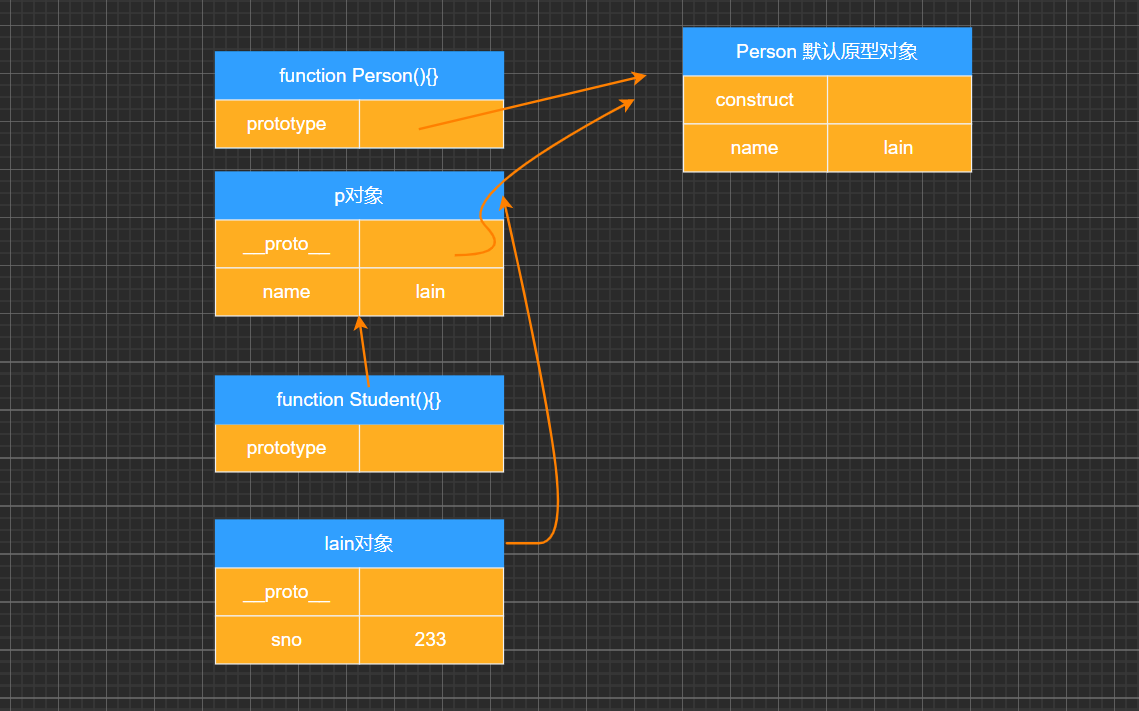Select the name row in Person 默认原型对象
This screenshot has height=711, width=1139.
[755, 147]
